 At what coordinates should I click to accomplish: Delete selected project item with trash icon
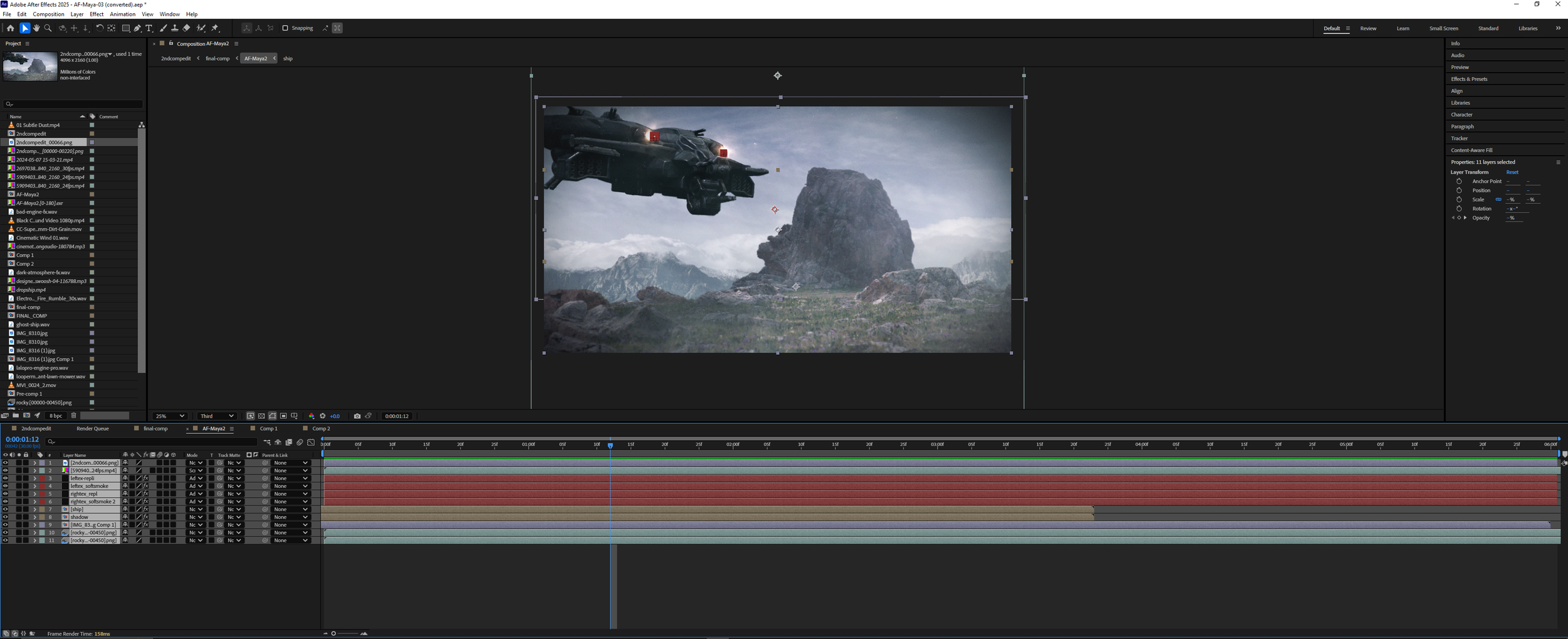[73, 415]
